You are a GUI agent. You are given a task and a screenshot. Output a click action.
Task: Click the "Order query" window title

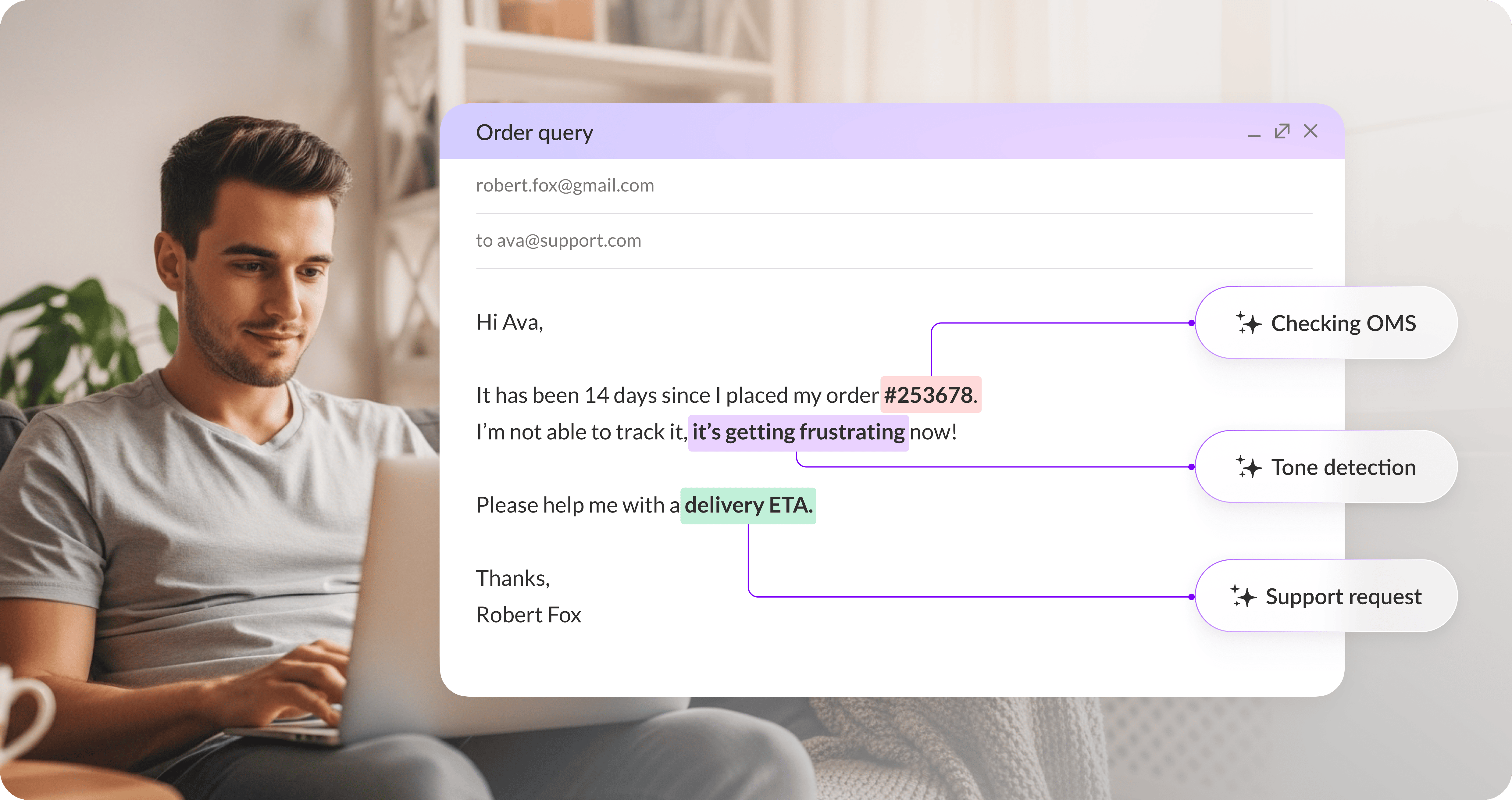(x=534, y=133)
